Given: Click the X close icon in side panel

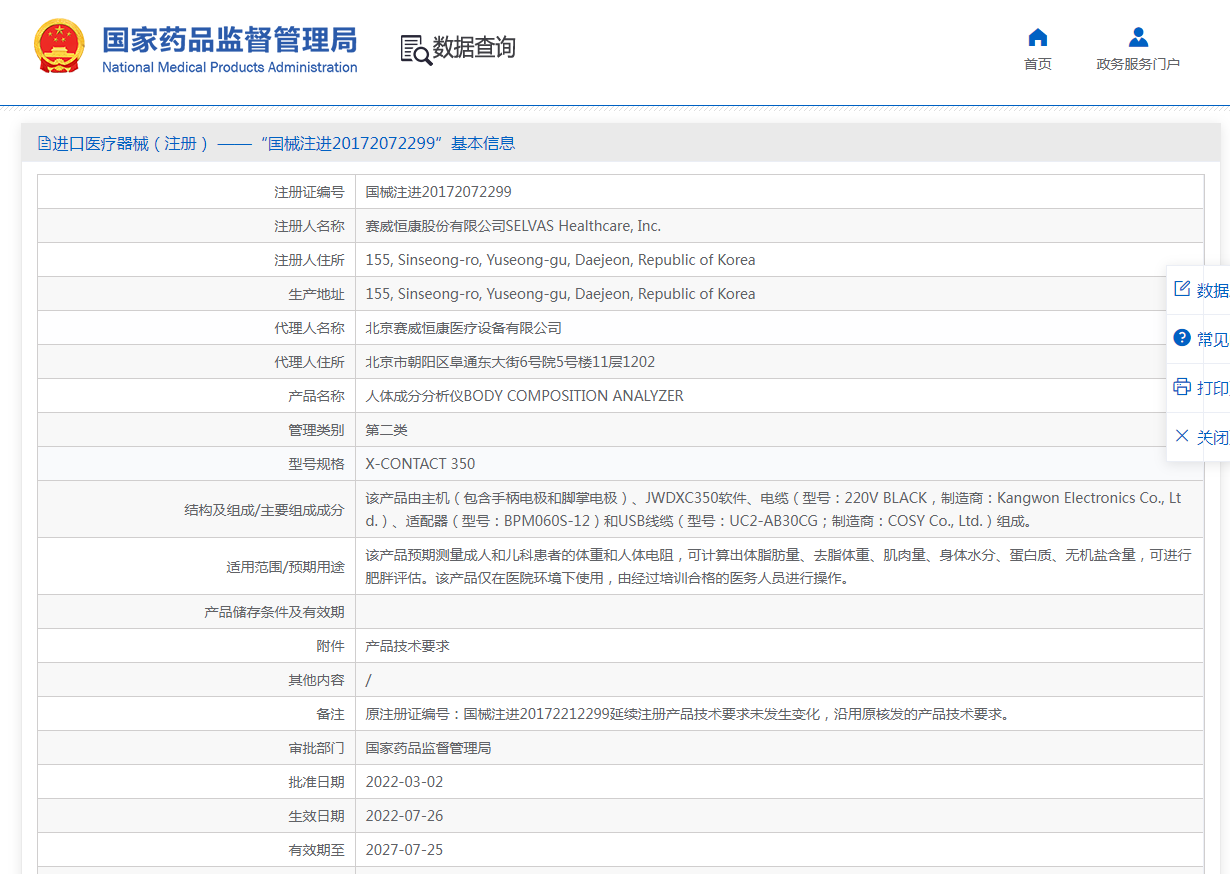Looking at the screenshot, I should pyautogui.click(x=1182, y=436).
